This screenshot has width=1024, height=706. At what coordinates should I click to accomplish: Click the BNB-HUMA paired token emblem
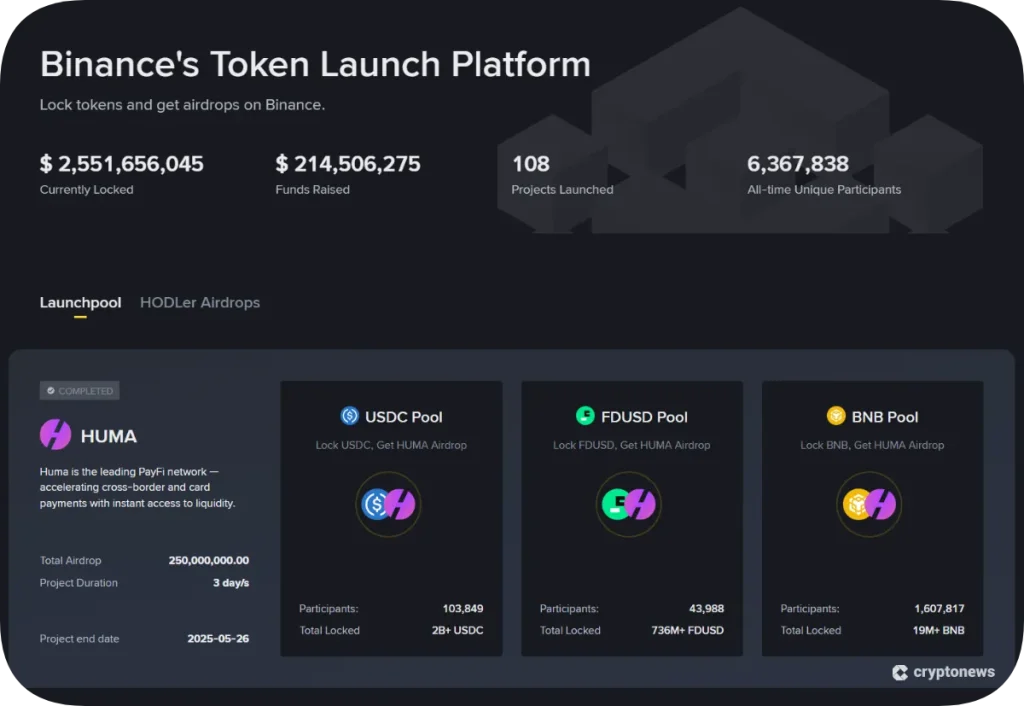869,504
